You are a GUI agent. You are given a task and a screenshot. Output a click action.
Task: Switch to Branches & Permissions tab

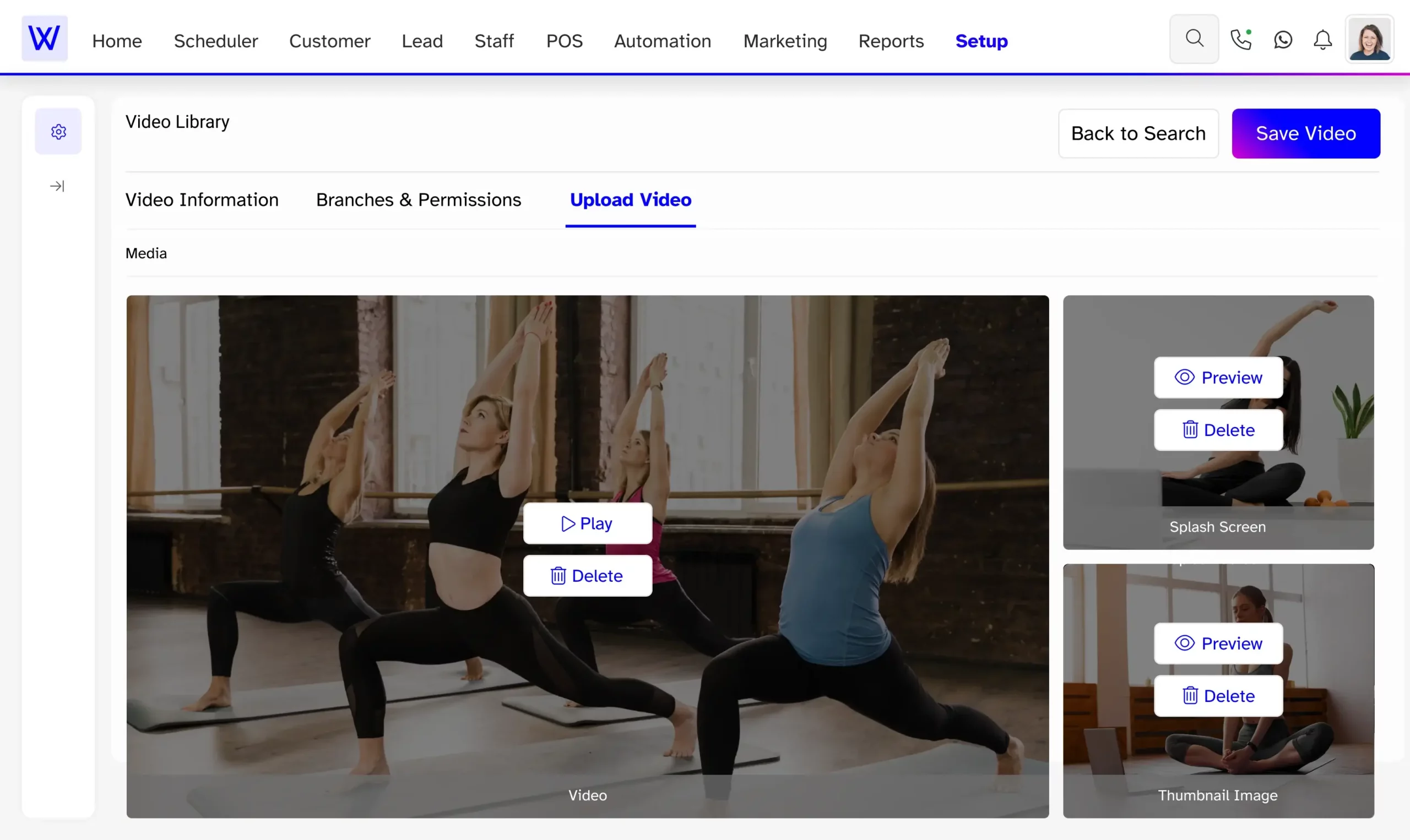pyautogui.click(x=418, y=198)
